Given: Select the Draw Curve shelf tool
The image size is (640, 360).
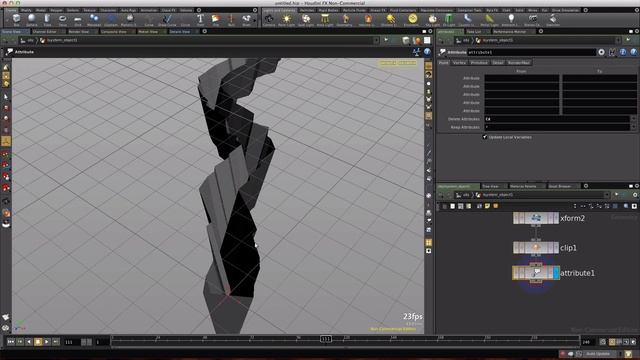Looking at the screenshot, I should coord(167,20).
